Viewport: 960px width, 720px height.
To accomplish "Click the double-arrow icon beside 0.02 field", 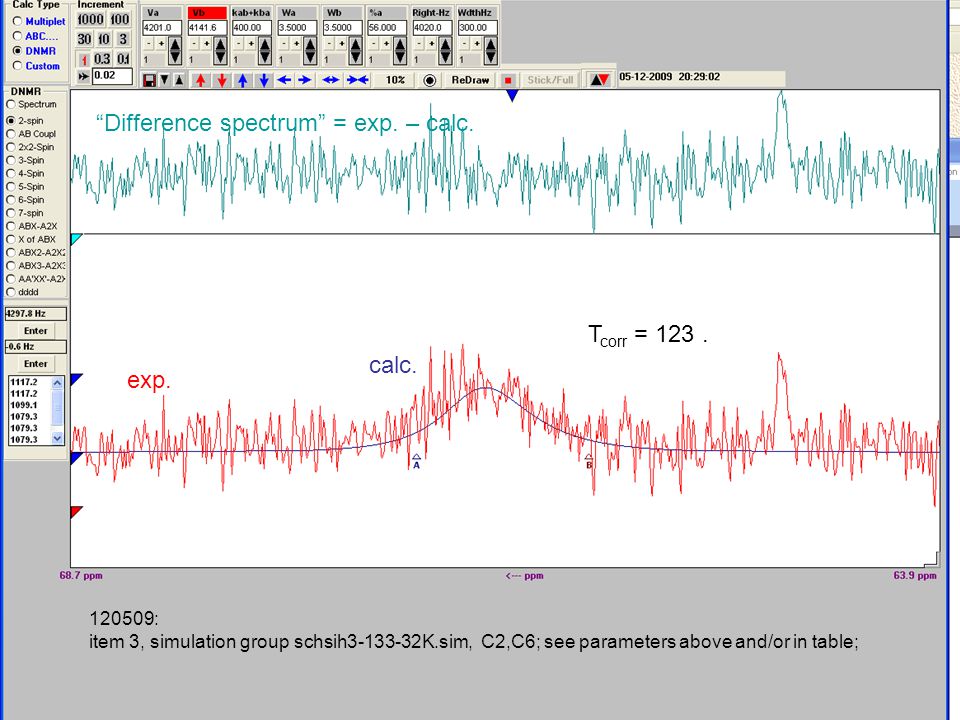I will click(x=84, y=76).
